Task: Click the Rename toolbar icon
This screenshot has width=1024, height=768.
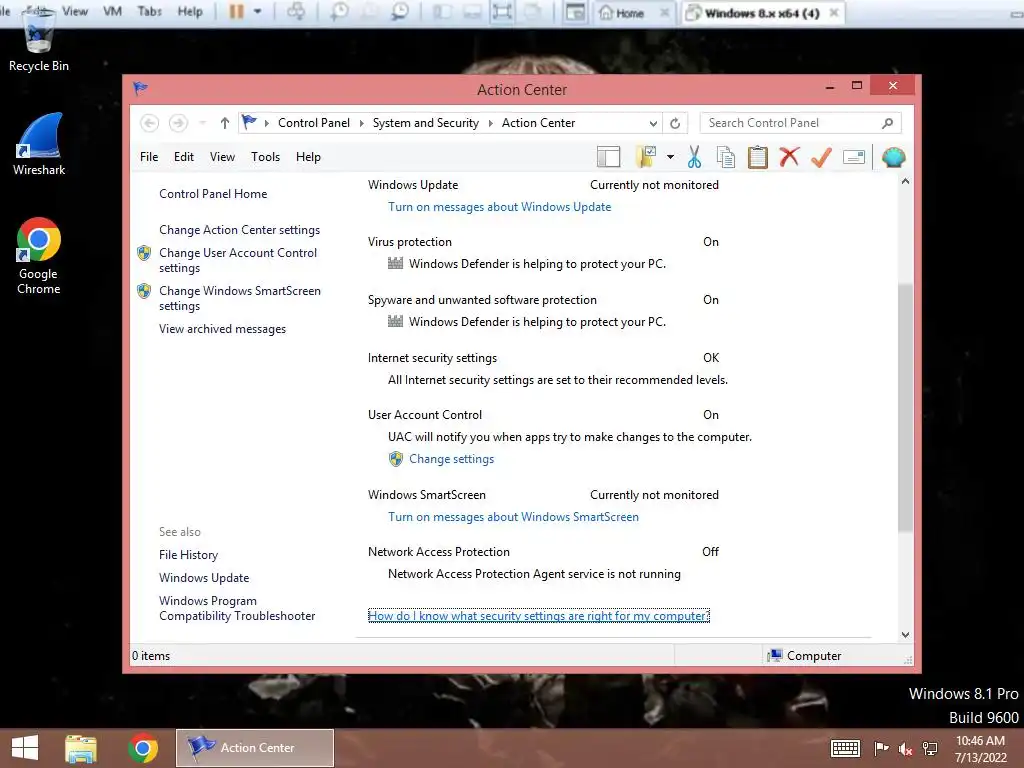Action: (854, 157)
